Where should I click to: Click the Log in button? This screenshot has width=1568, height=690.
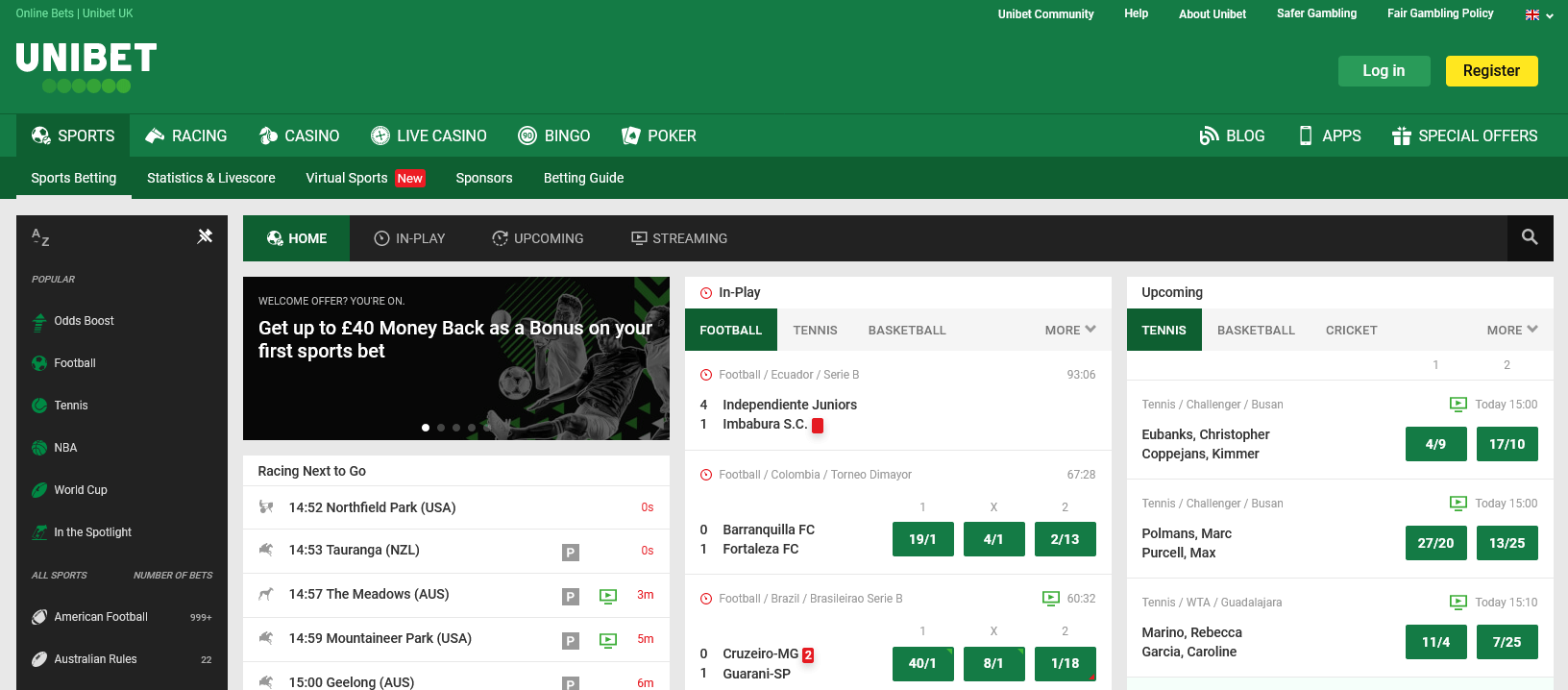(1384, 71)
